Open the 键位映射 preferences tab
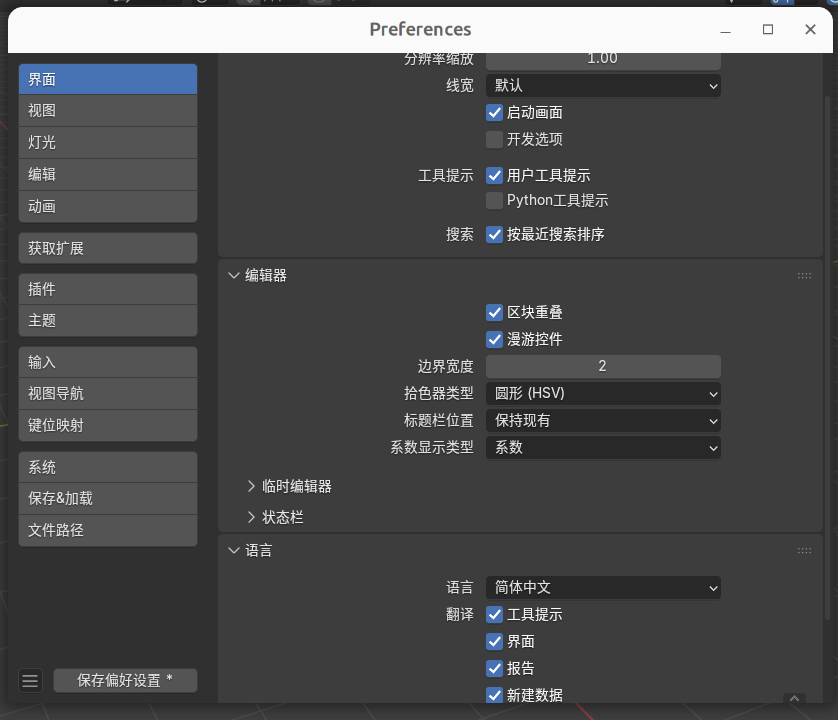Image resolution: width=838 pixels, height=720 pixels. click(108, 425)
